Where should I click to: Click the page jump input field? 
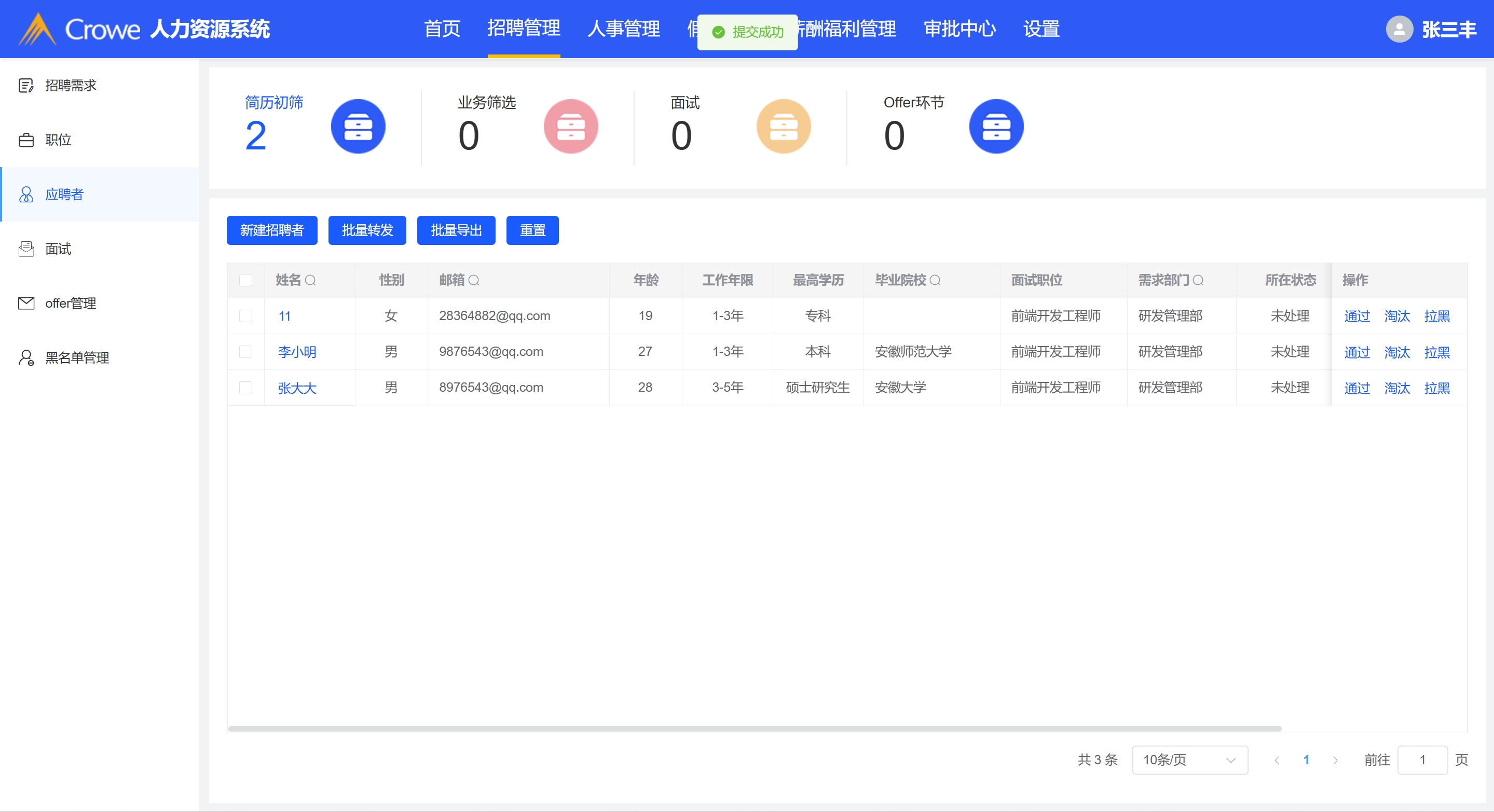tap(1422, 760)
